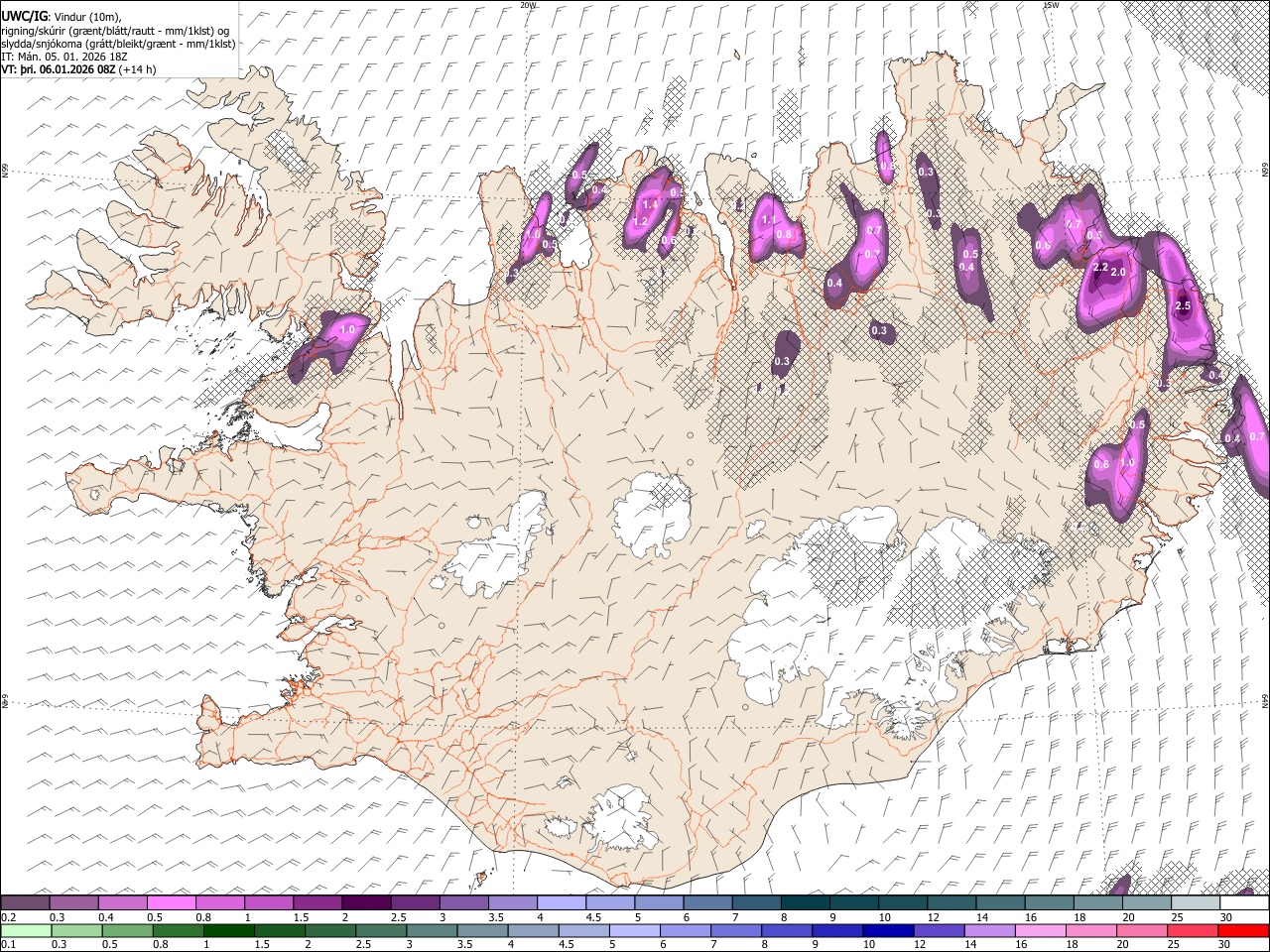The image size is (1270, 952).
Task: Click the 1.2 snowfall value on the map
Action: (640, 221)
